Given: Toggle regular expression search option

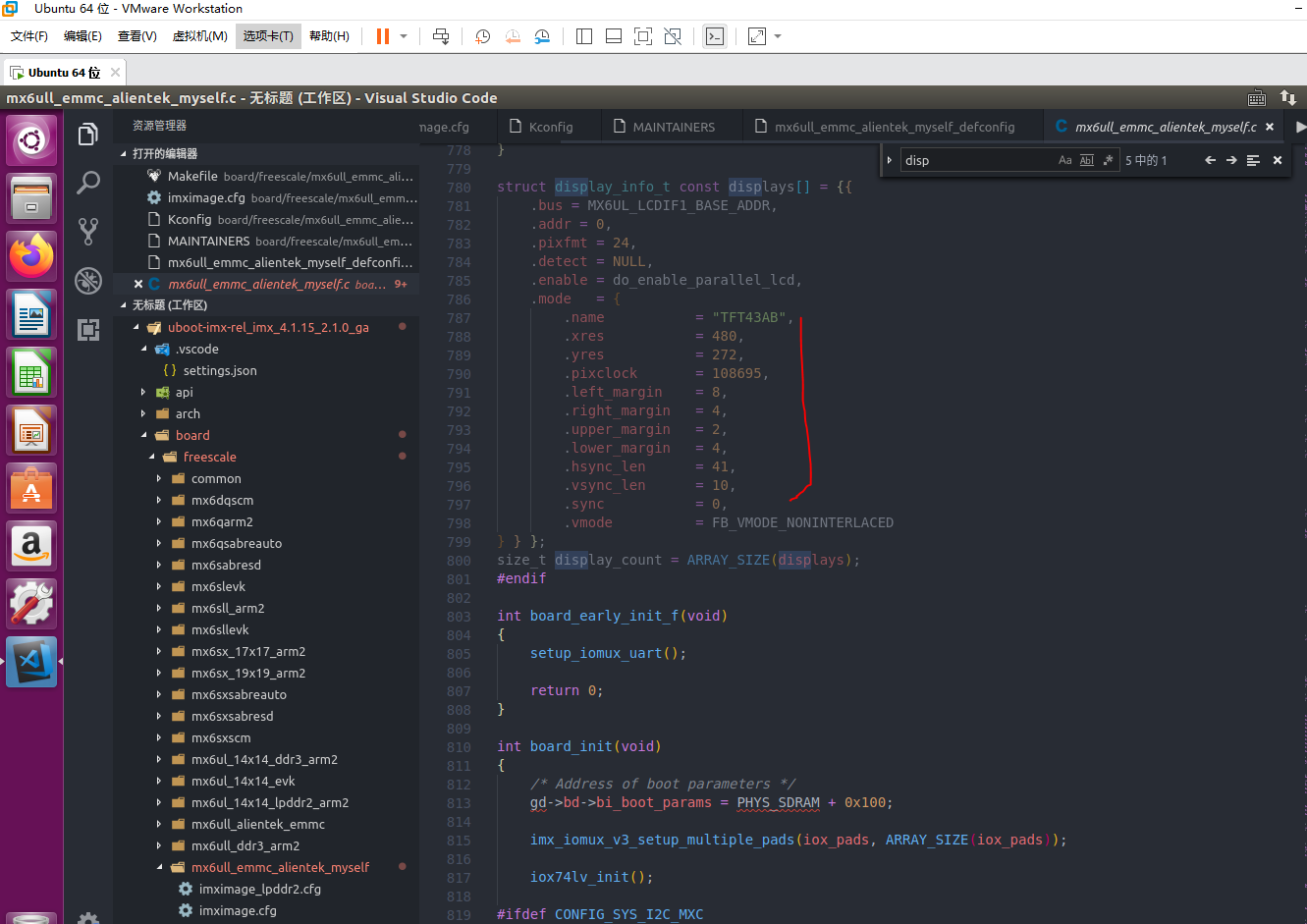Looking at the screenshot, I should click(x=1109, y=160).
